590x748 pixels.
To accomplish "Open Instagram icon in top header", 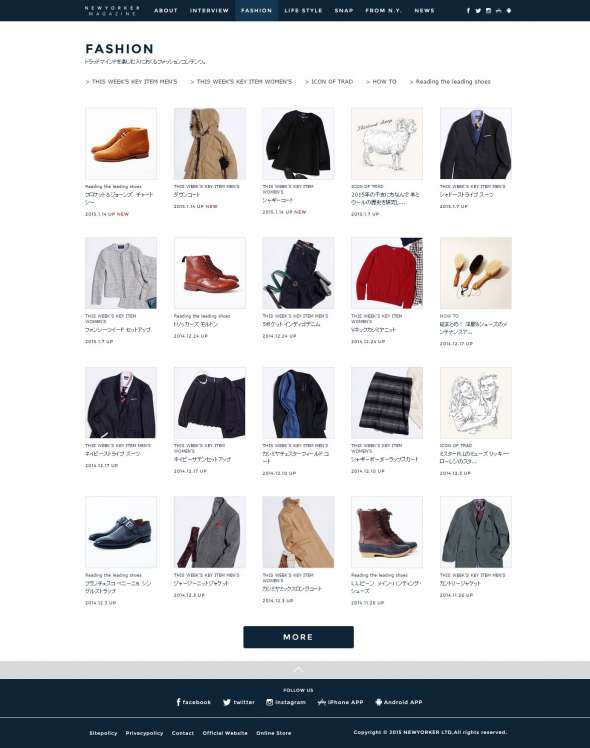I will (x=488, y=10).
